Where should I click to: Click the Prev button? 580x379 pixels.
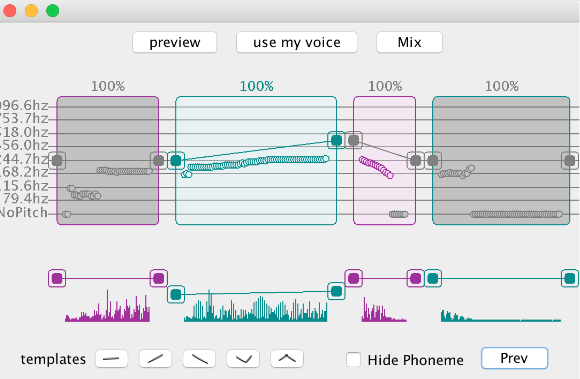[514, 358]
